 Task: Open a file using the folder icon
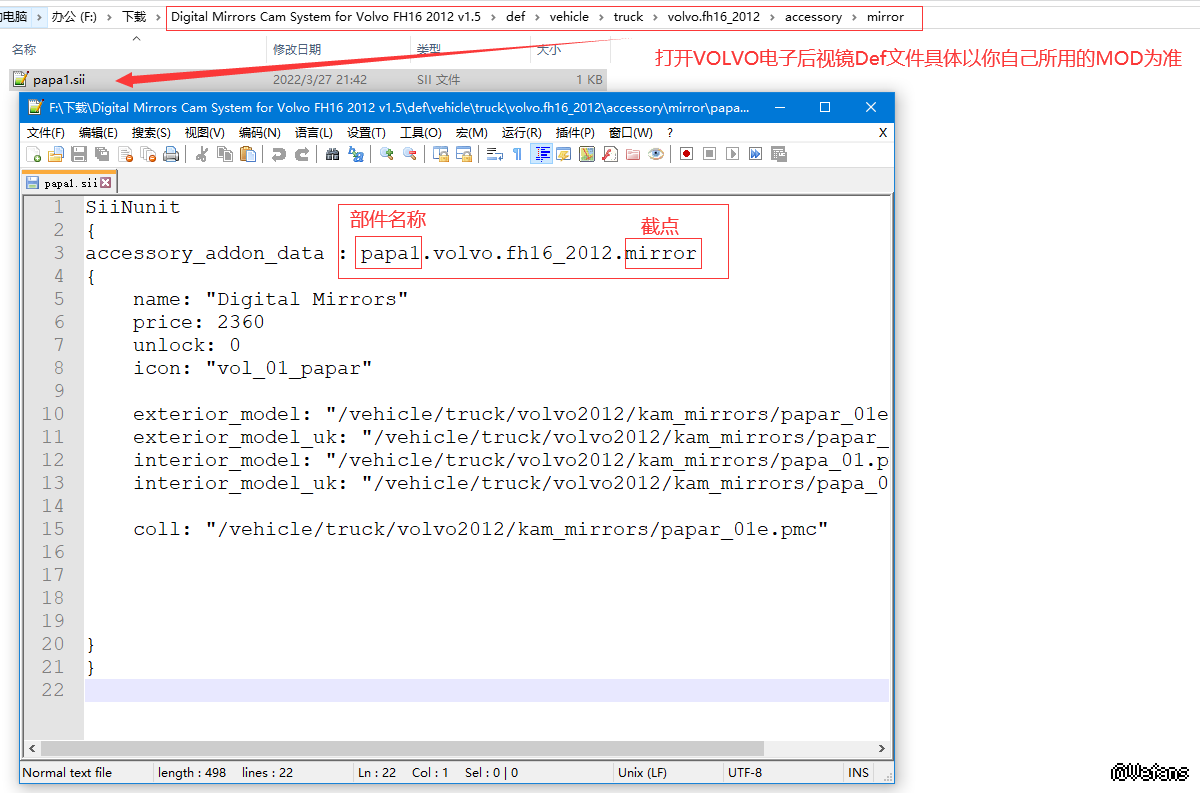point(55,154)
